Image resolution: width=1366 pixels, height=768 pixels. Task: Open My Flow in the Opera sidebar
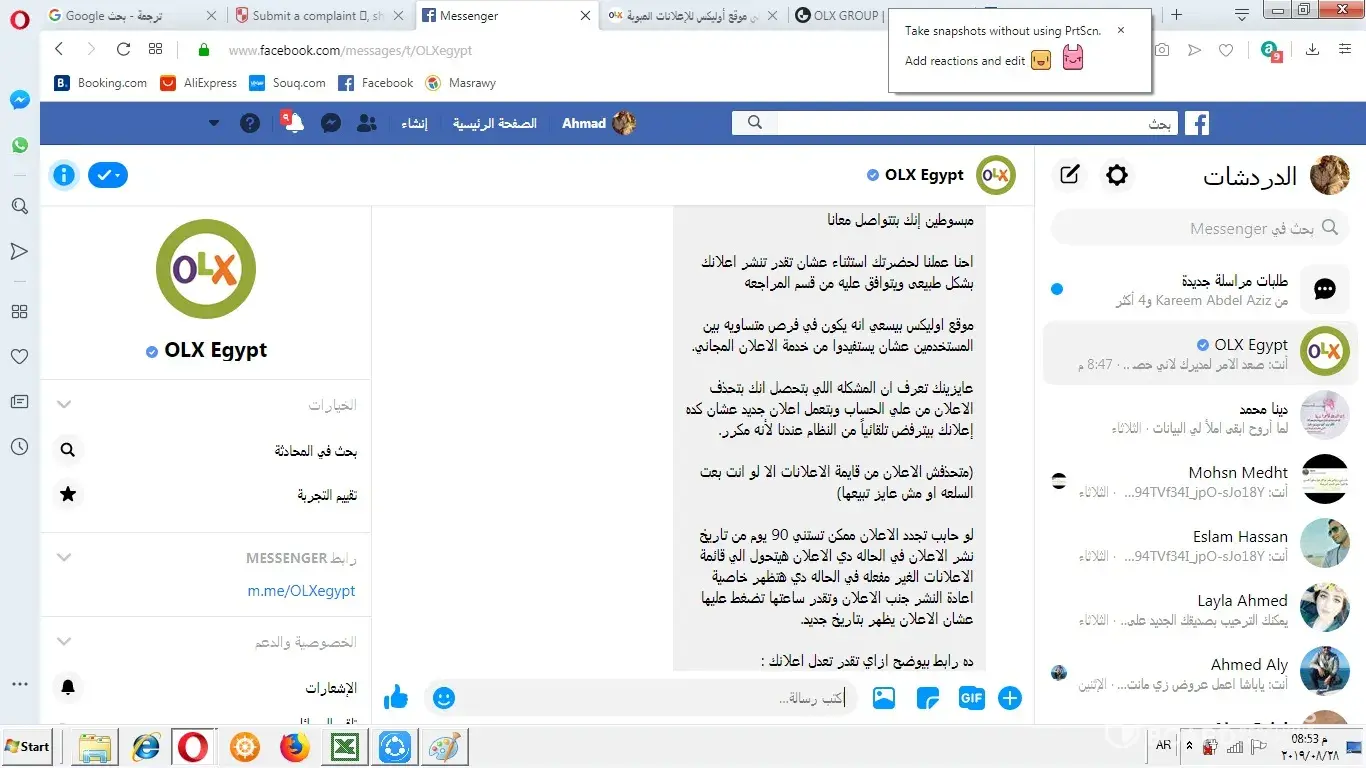[x=19, y=251]
